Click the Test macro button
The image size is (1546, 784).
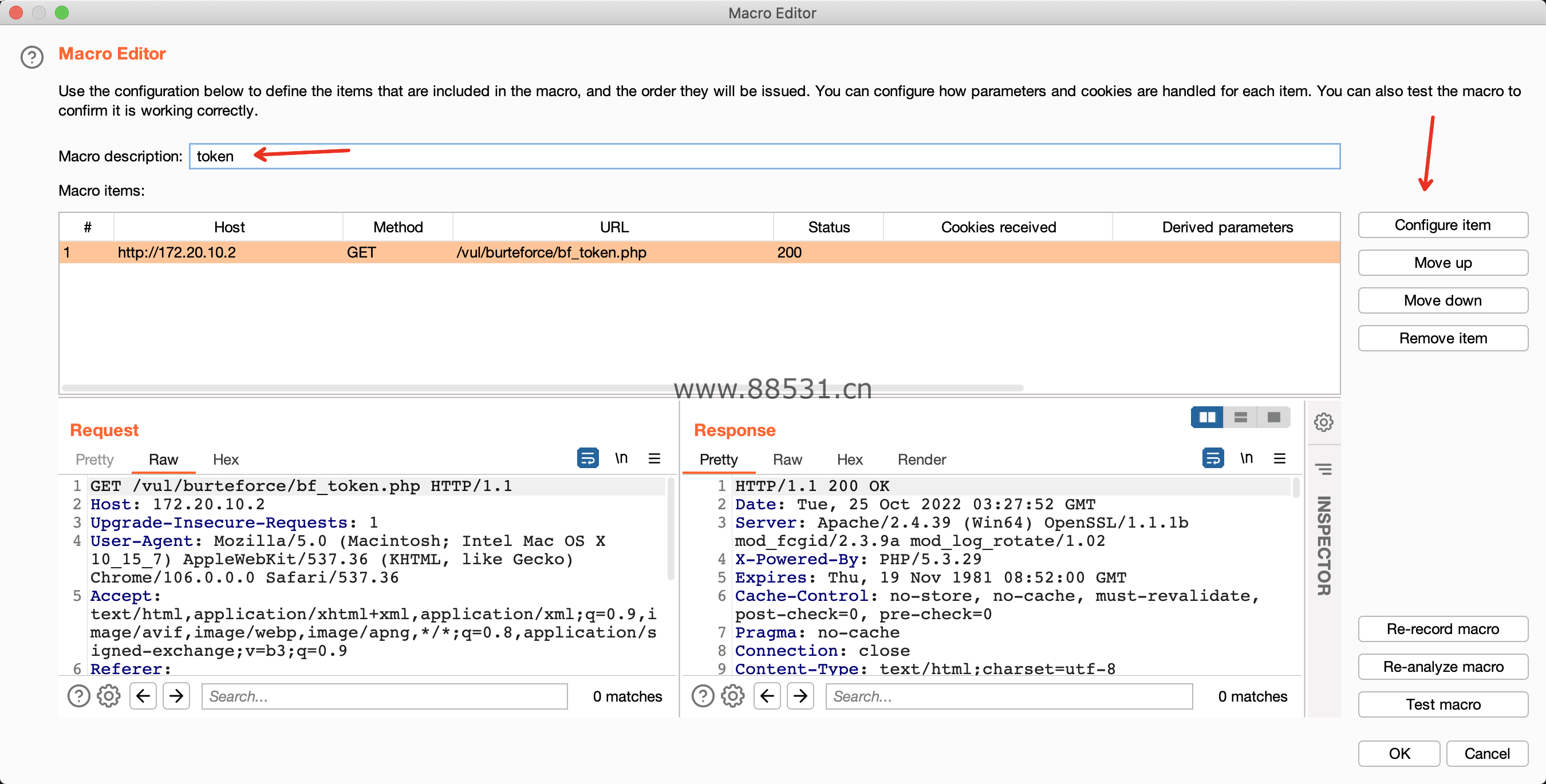[x=1443, y=704]
